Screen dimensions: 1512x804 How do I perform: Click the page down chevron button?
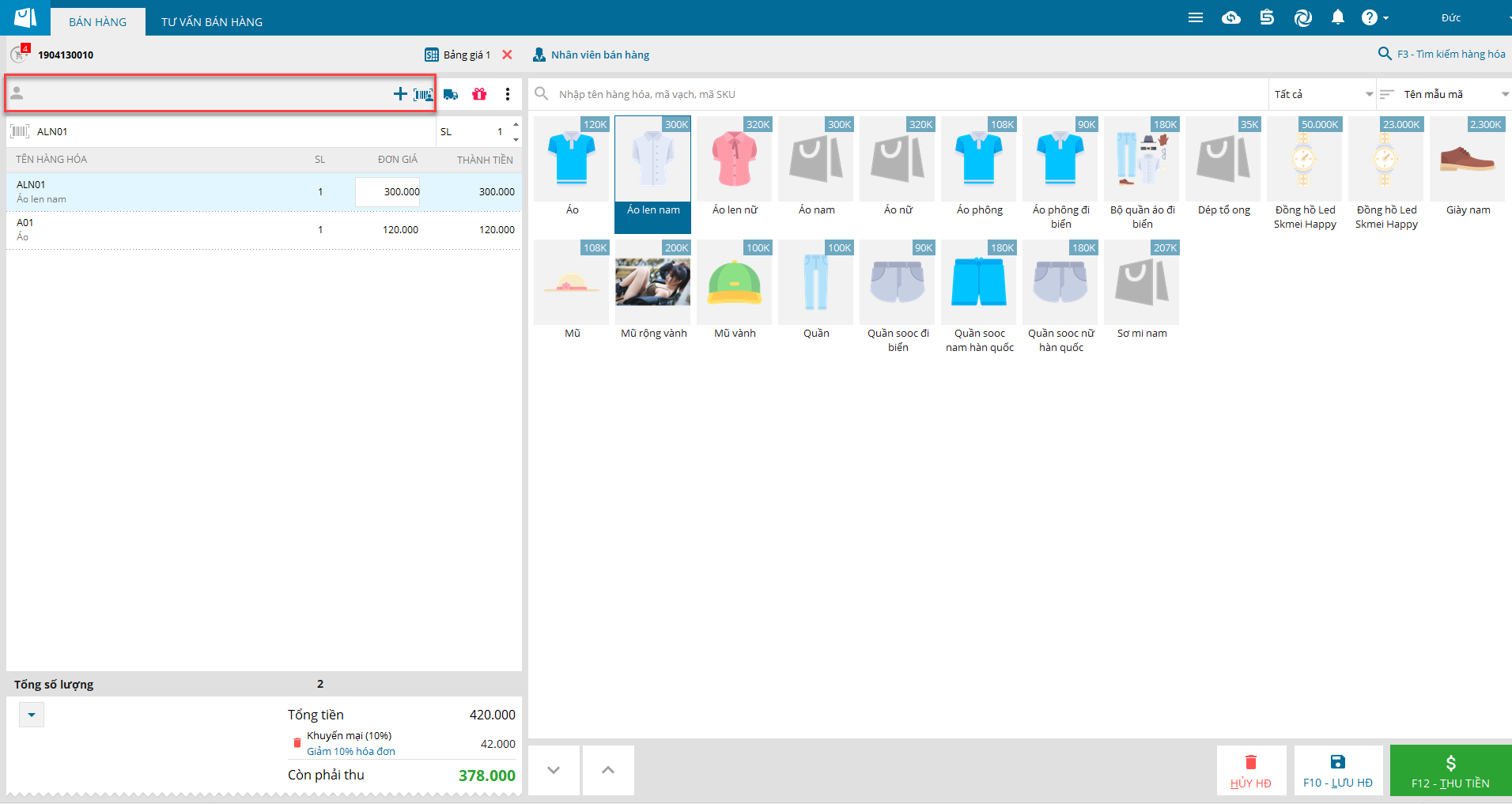[x=554, y=770]
